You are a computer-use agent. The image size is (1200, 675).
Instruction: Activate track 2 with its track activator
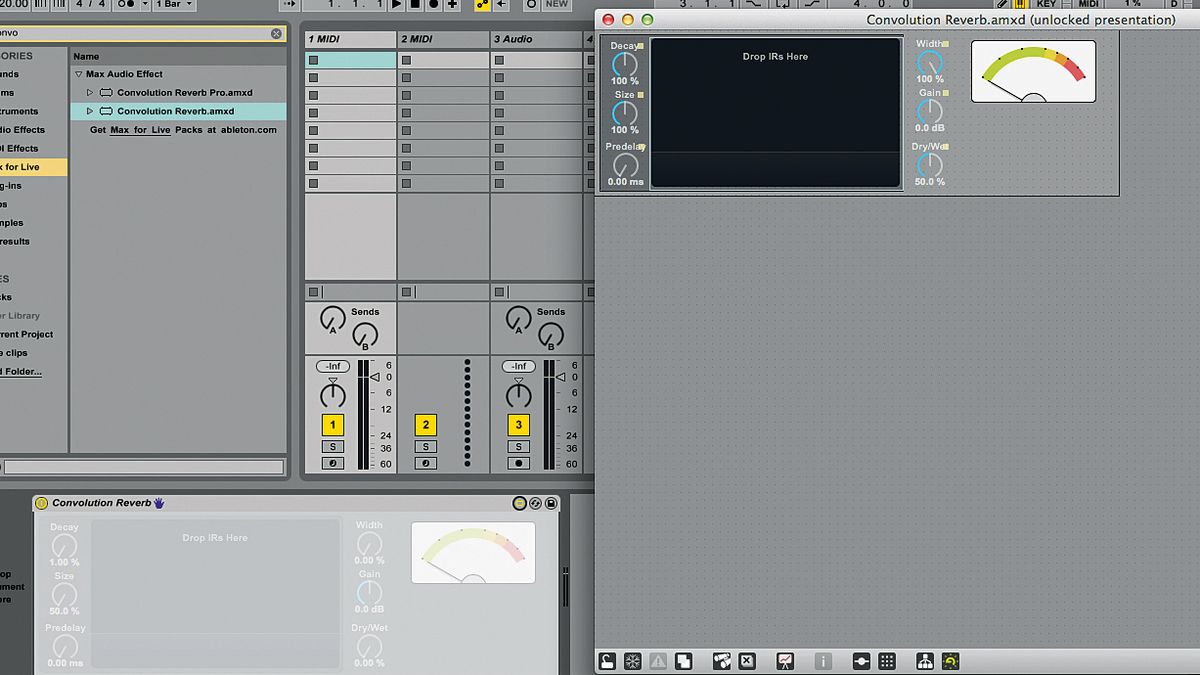[x=426, y=424]
